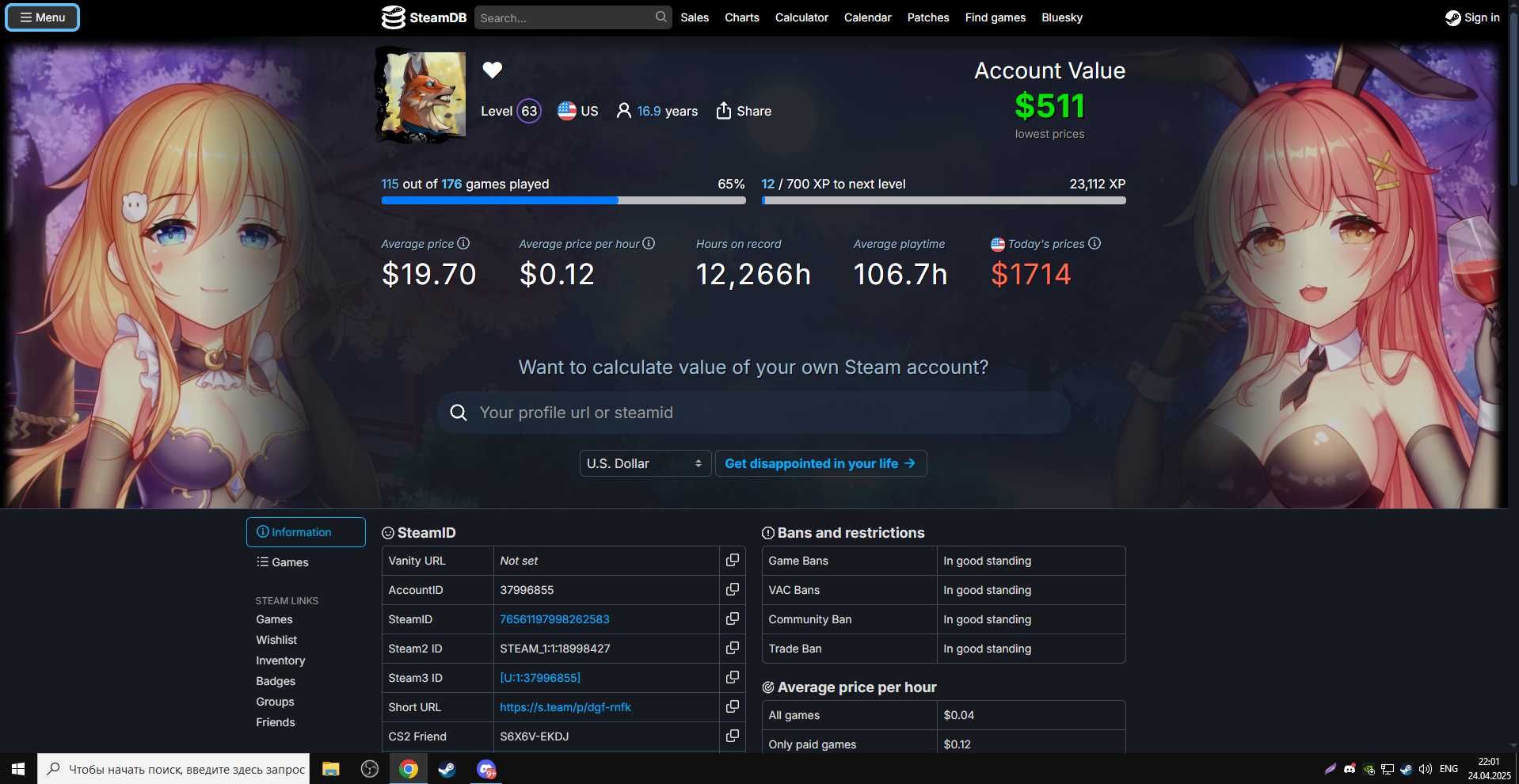
Task: Copy the SteamID row value
Action: point(733,618)
